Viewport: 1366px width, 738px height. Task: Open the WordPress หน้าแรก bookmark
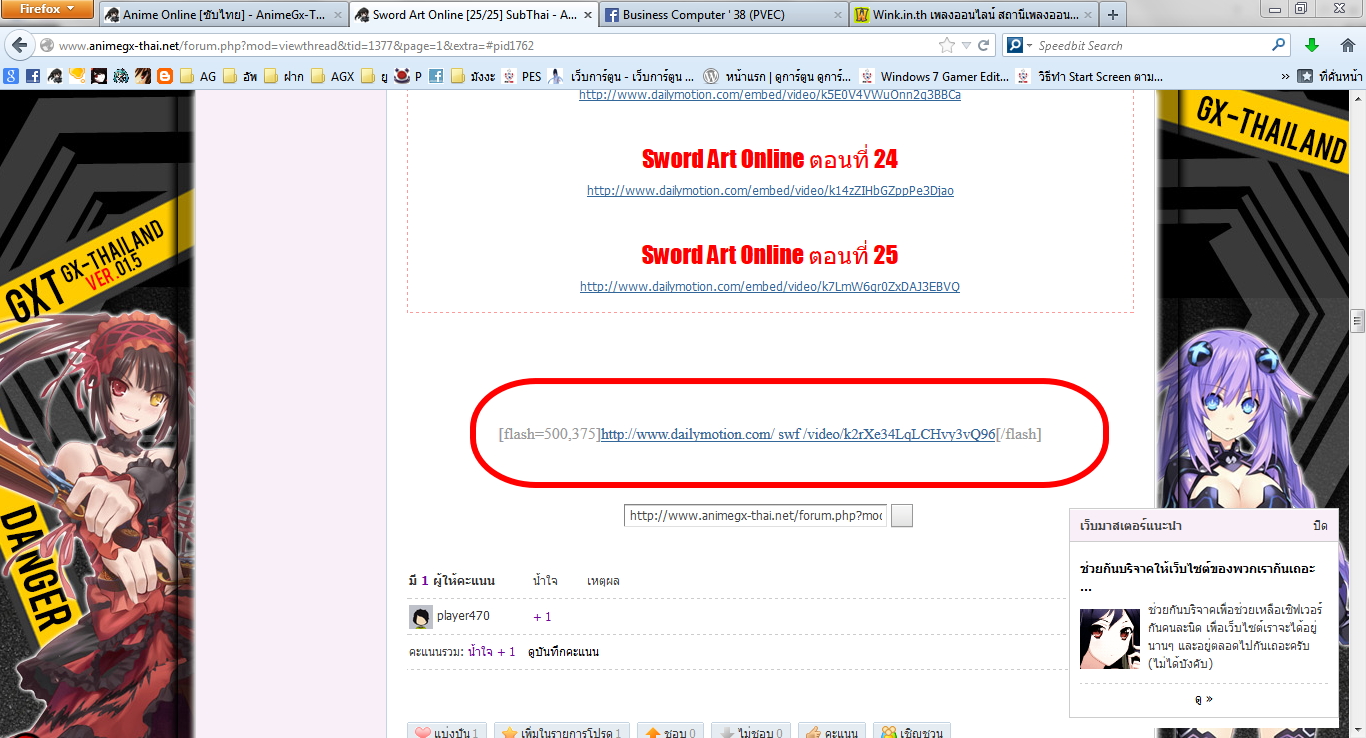tap(777, 76)
